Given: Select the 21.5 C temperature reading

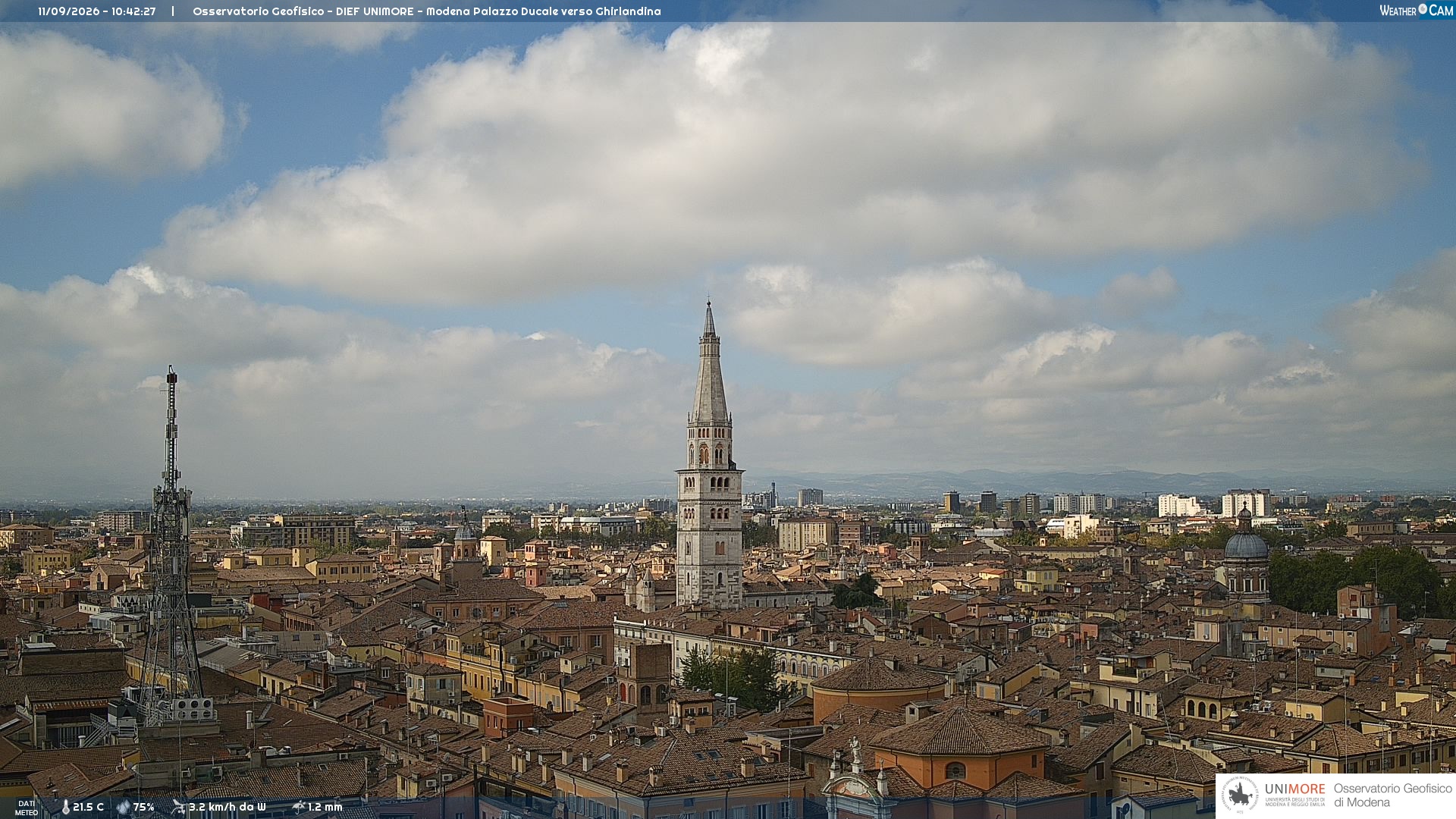Looking at the screenshot, I should click(x=89, y=808).
